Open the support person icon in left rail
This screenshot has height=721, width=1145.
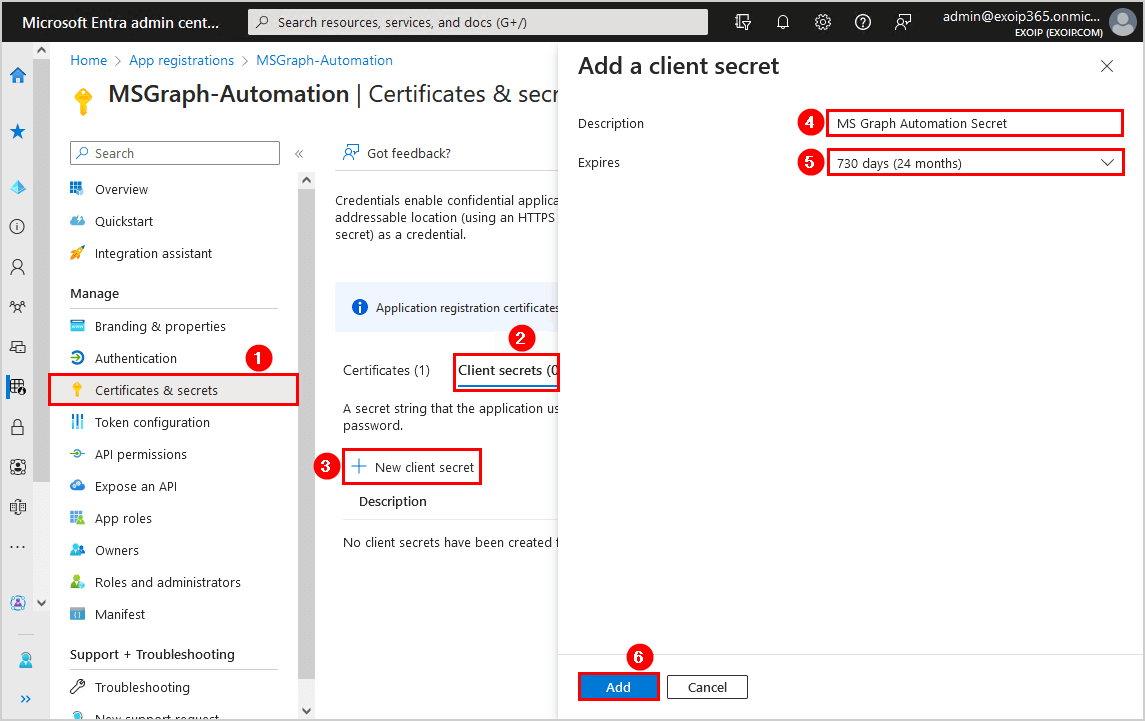point(26,660)
